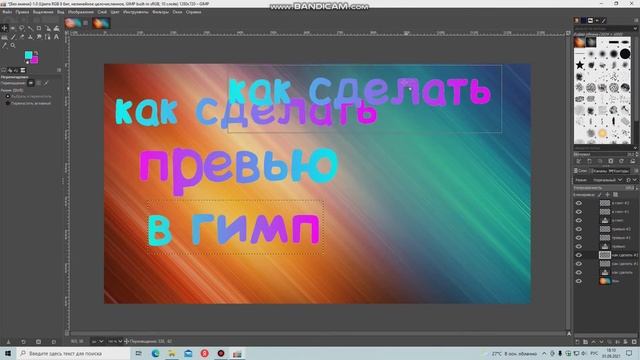
Task: Choose 'Выбрать слой или направляющую' radio option
Action: [x=29, y=96]
